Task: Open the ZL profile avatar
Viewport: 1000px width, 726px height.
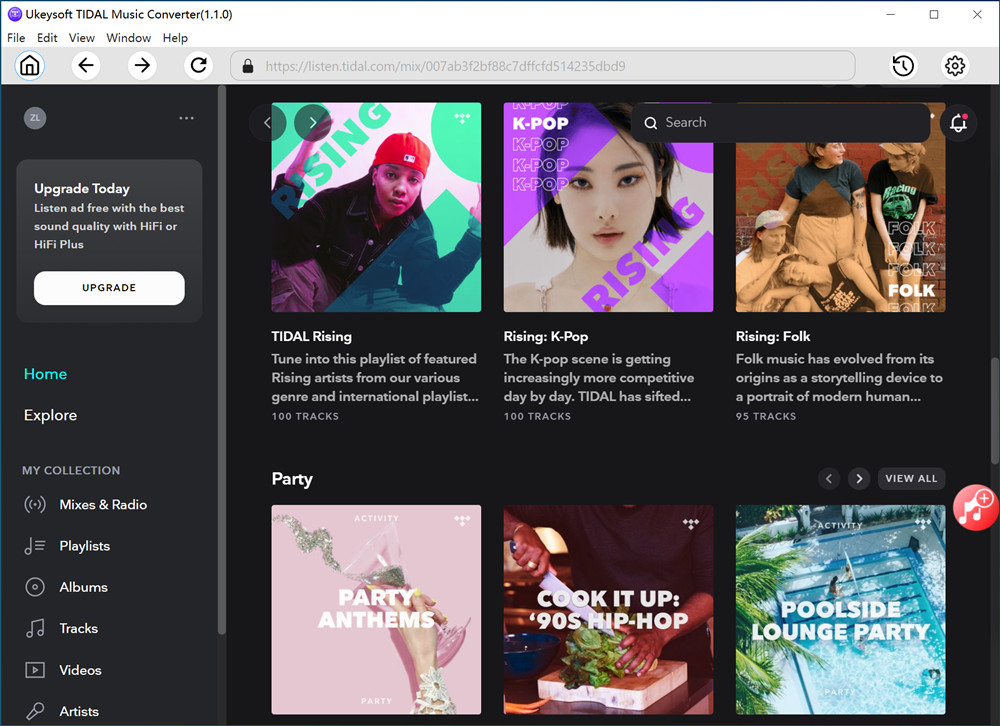Action: 35,118
